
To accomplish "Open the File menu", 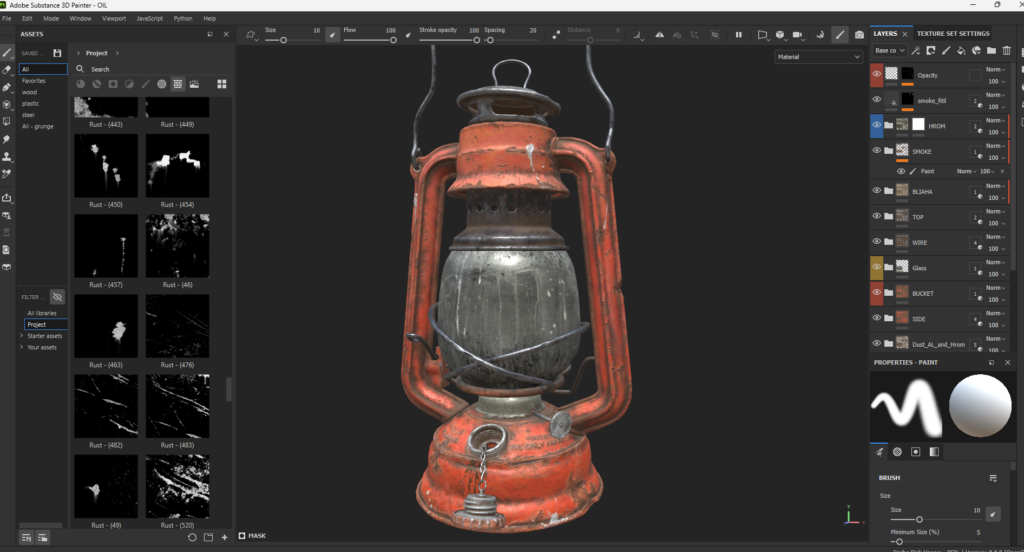I will 7,18.
